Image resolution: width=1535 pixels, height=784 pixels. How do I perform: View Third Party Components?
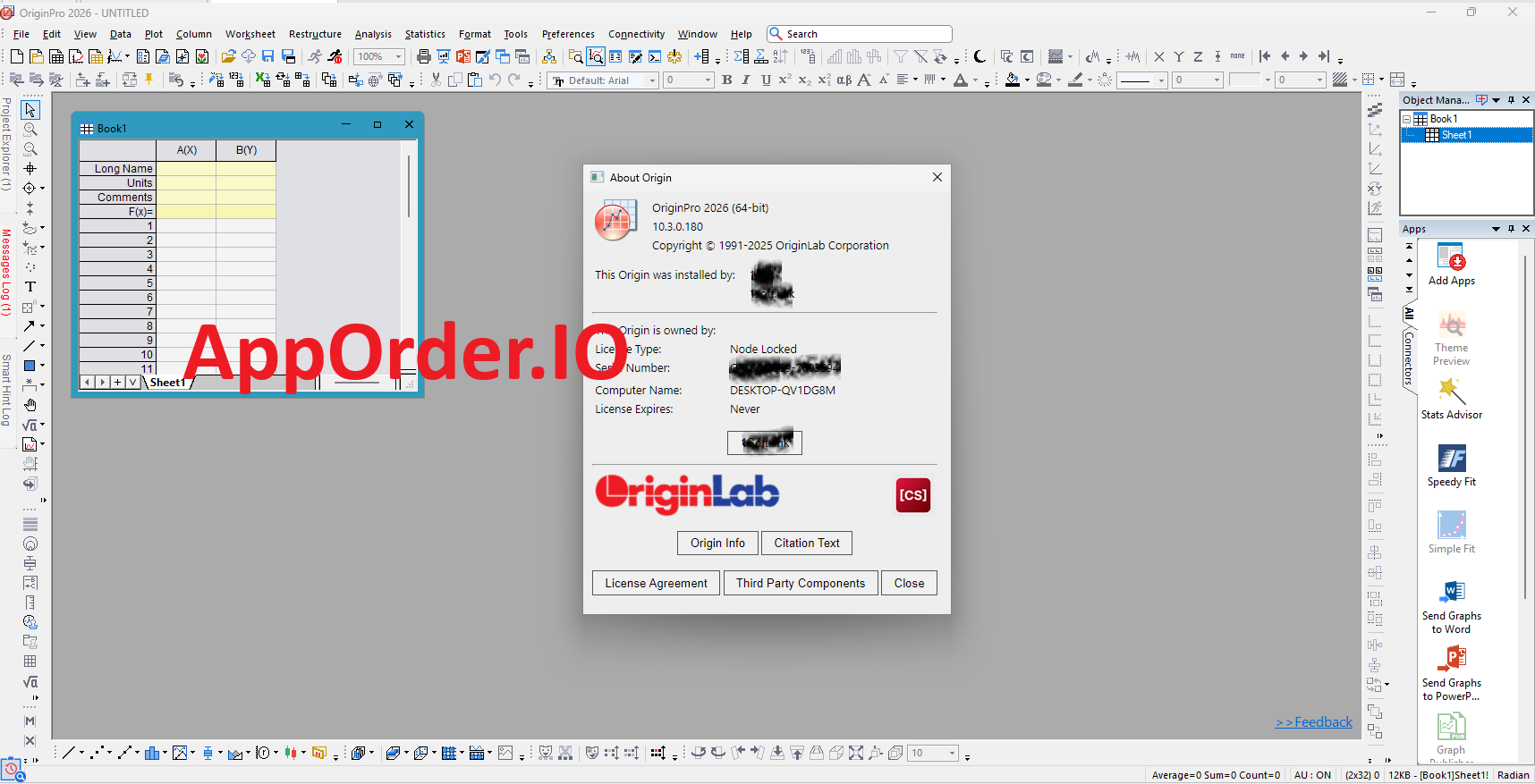[801, 583]
